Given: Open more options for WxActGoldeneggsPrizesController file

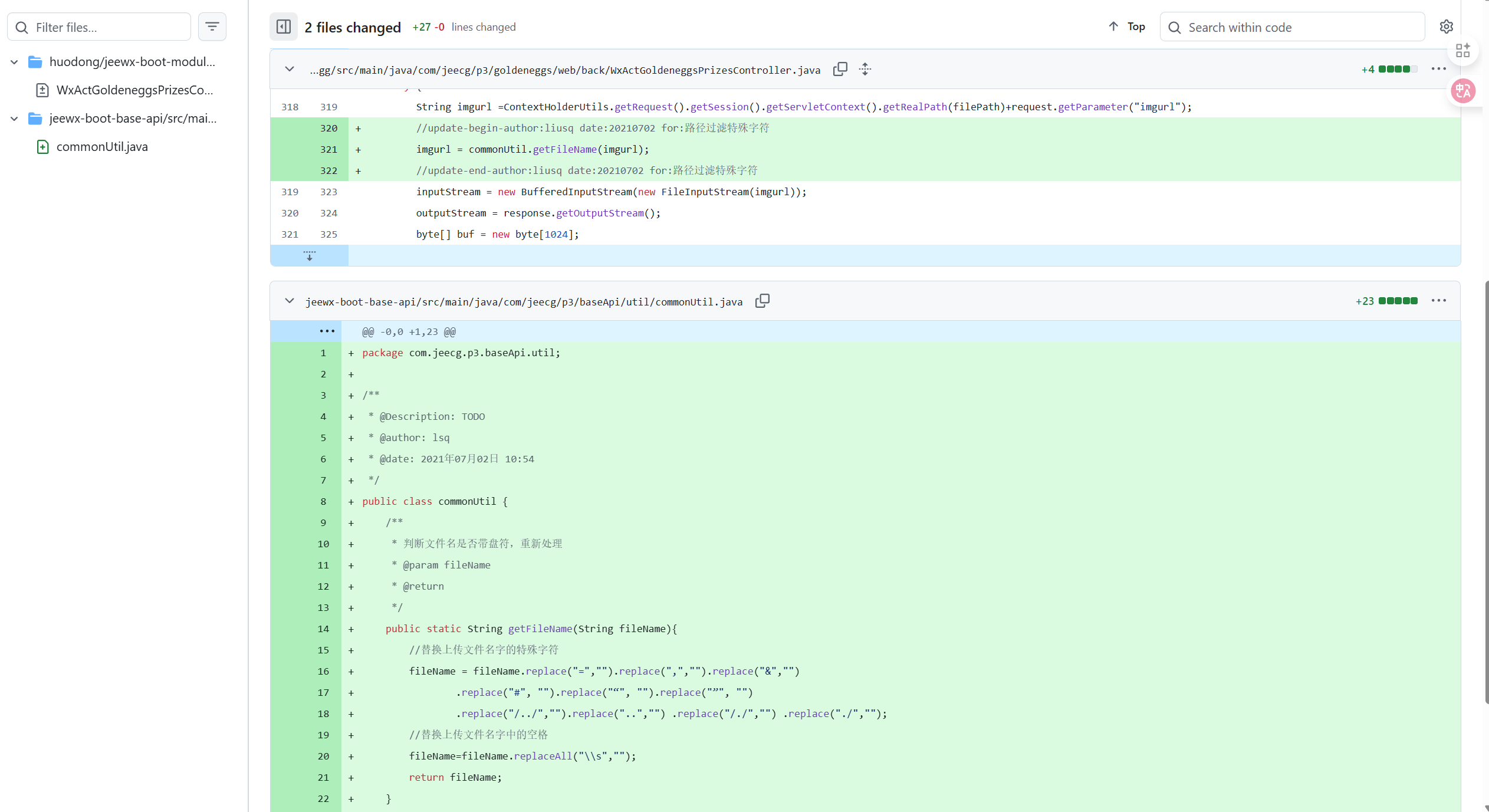Looking at the screenshot, I should click(1438, 70).
